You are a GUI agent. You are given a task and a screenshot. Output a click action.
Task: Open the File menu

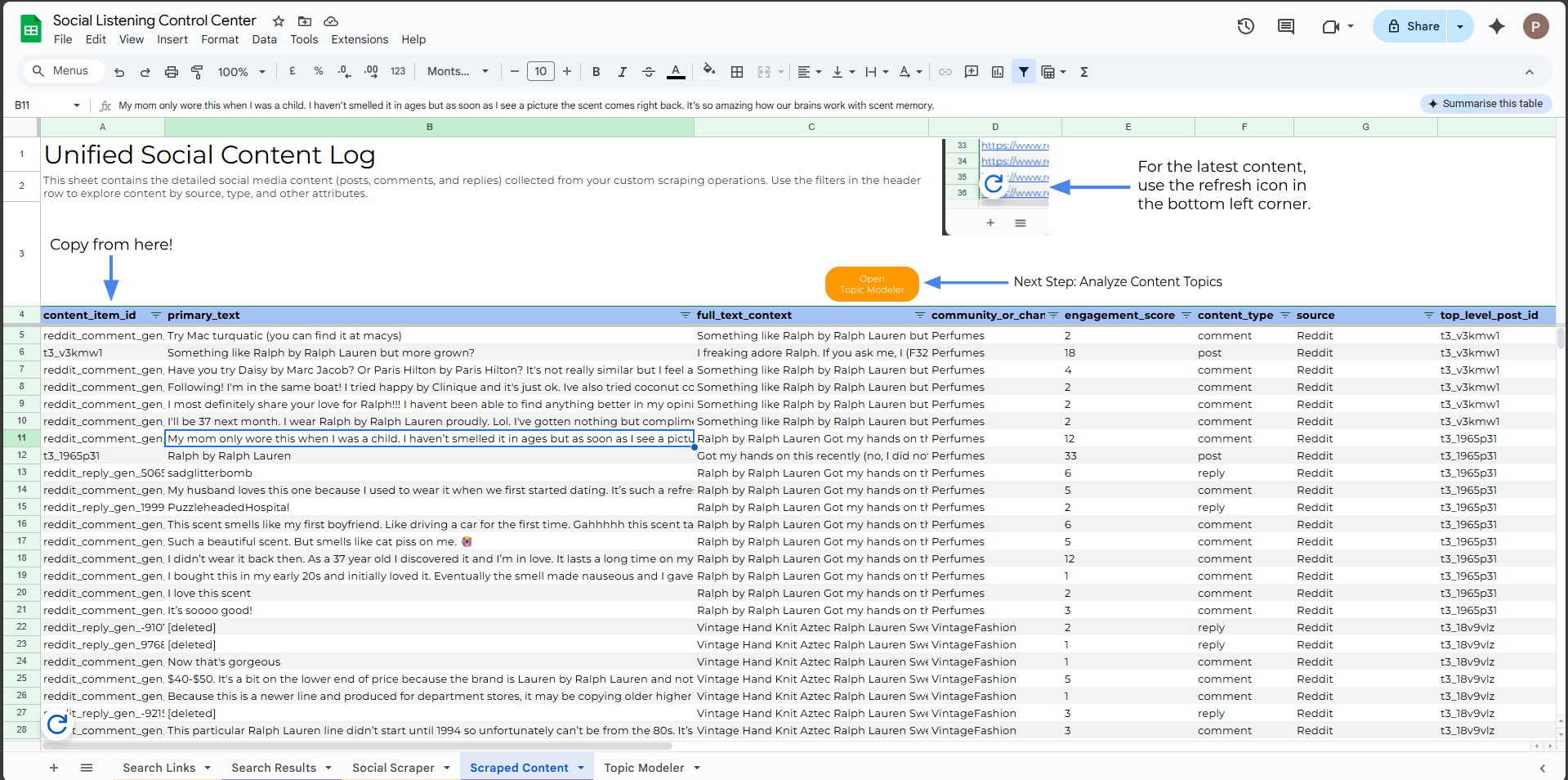(x=63, y=39)
